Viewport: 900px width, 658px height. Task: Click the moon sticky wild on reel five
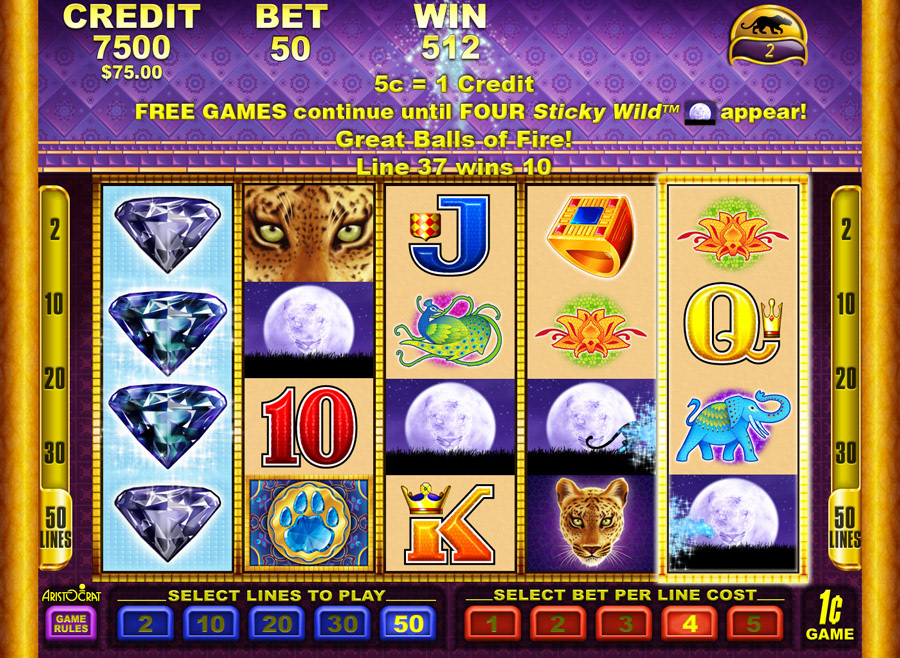pyautogui.click(x=733, y=522)
